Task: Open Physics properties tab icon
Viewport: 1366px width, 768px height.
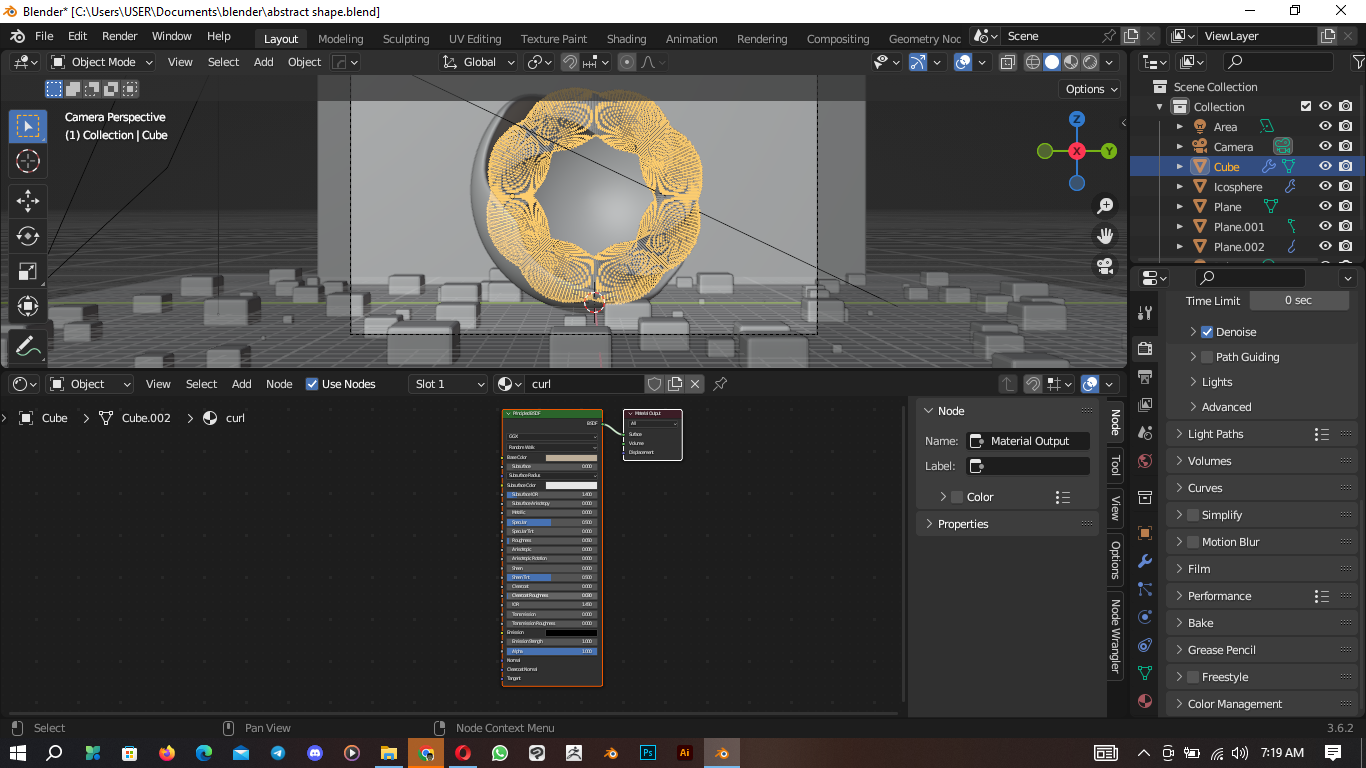Action: point(1145,617)
